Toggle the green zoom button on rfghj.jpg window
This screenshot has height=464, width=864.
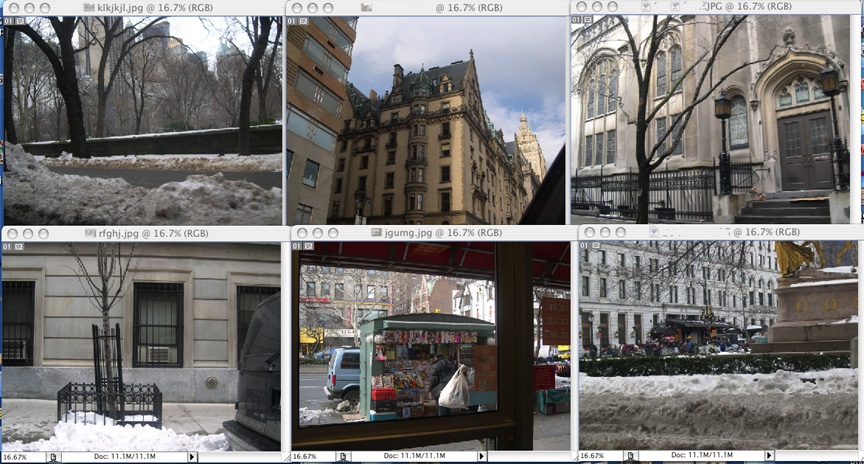click(44, 233)
